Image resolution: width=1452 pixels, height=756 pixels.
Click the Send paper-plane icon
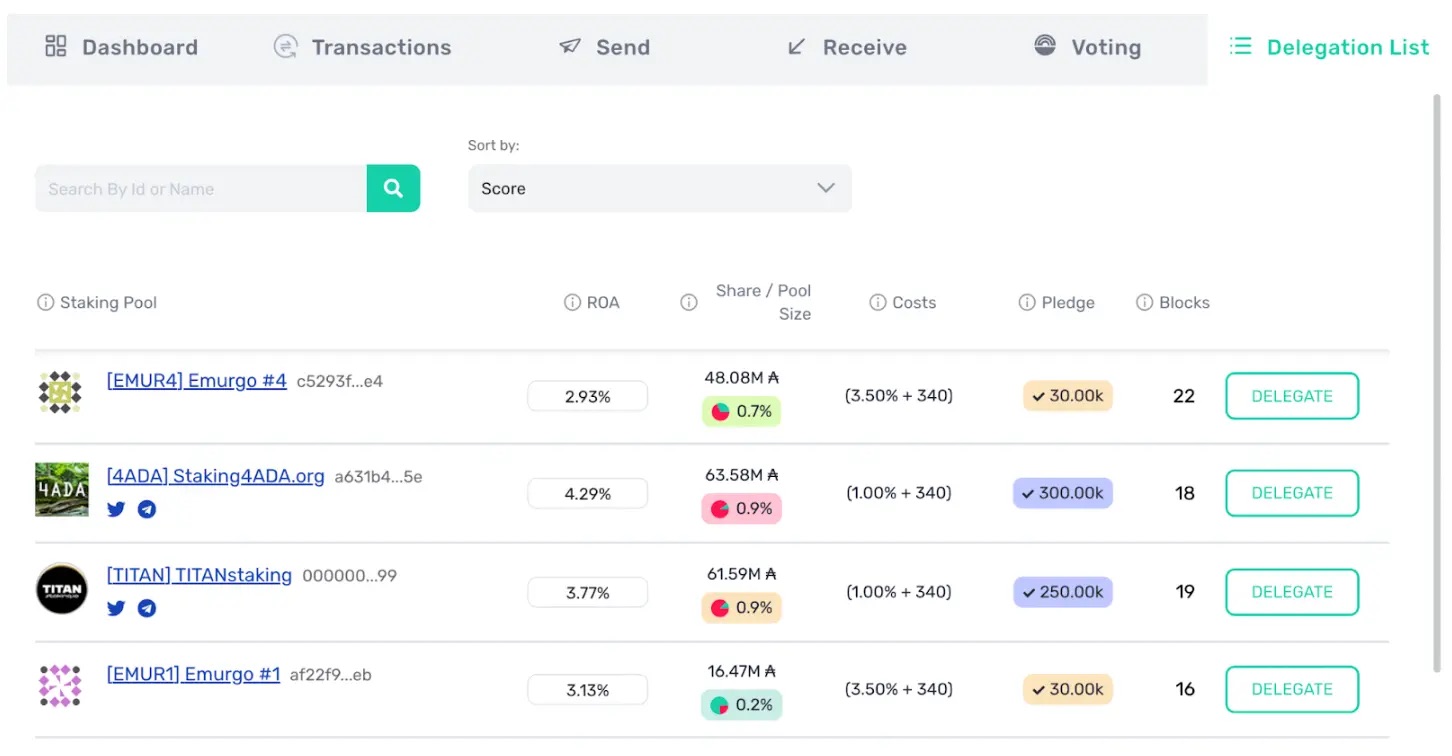570,46
